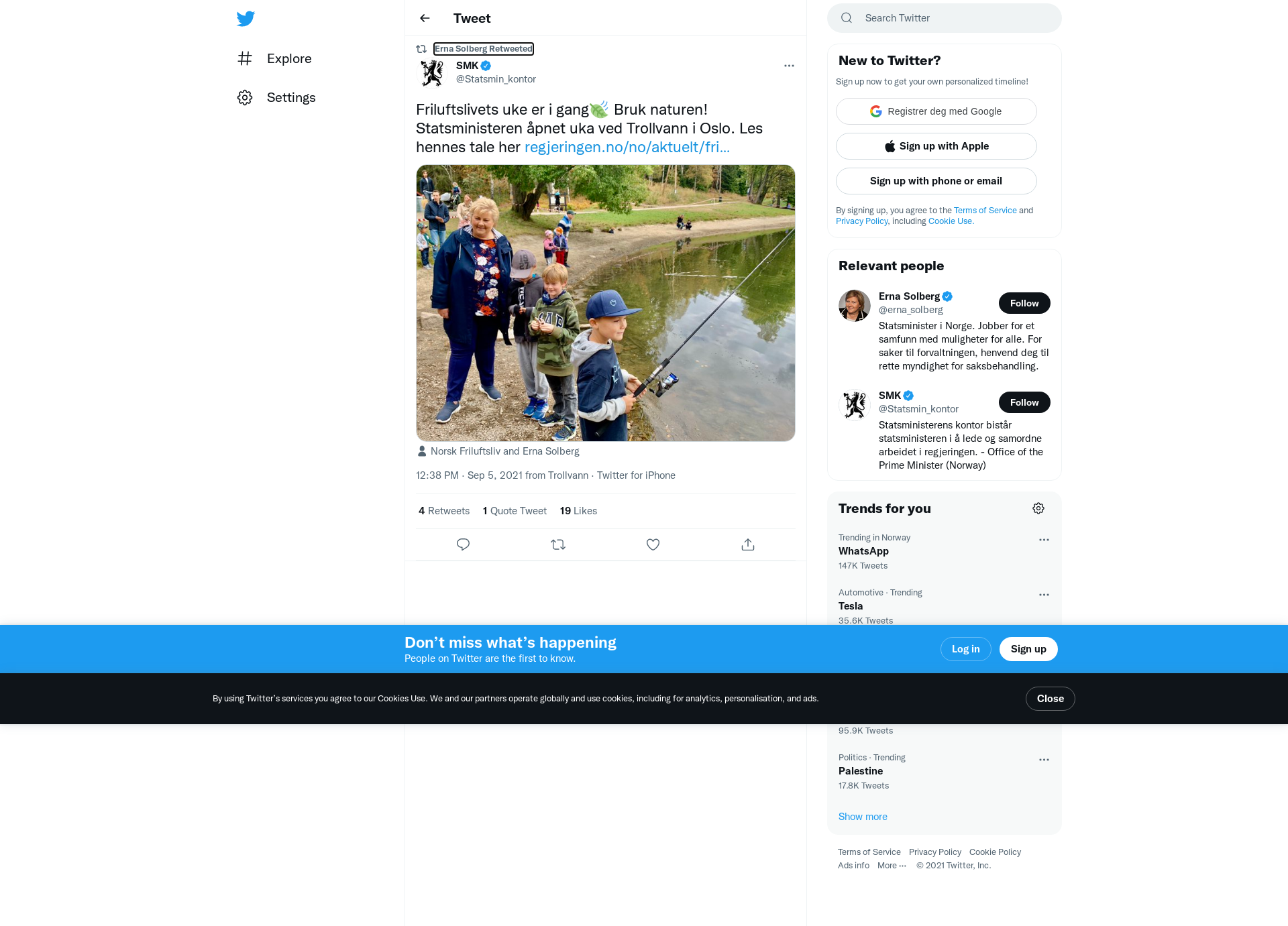The width and height of the screenshot is (1288, 926).
Task: Open Trends settings gear icon
Action: (1038, 508)
